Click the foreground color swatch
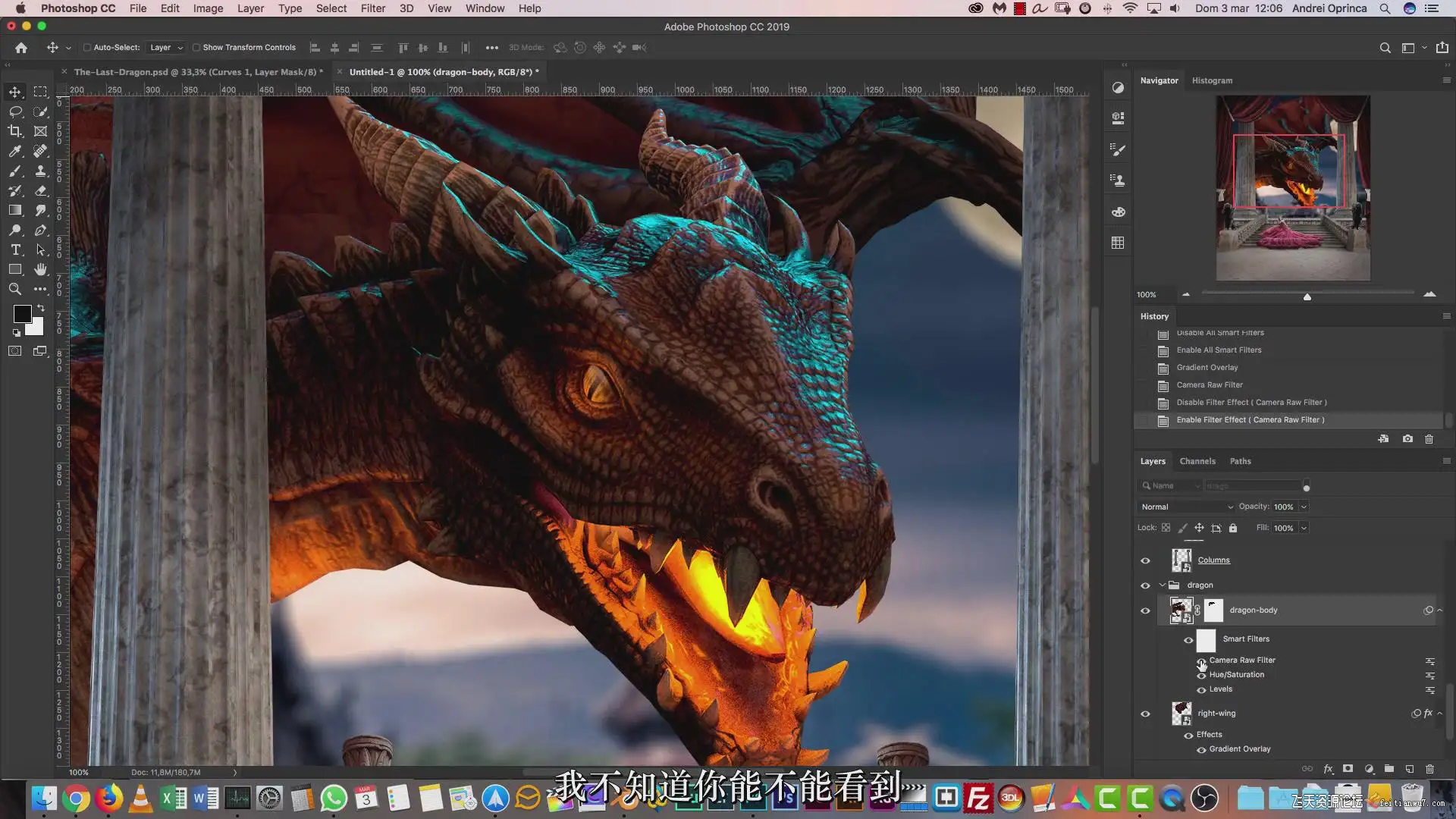1456x819 pixels. pos(22,313)
